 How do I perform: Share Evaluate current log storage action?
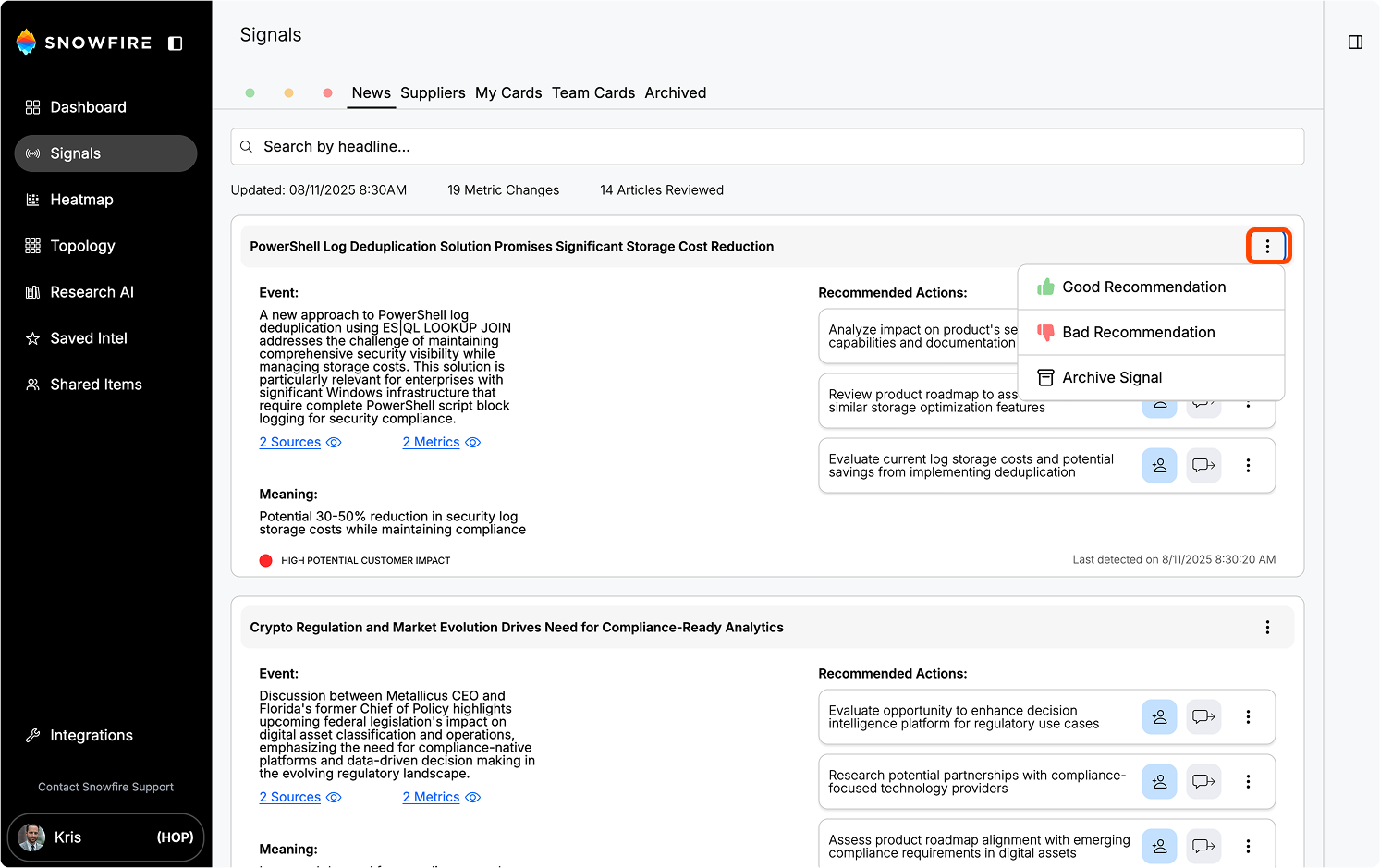tap(1204, 466)
